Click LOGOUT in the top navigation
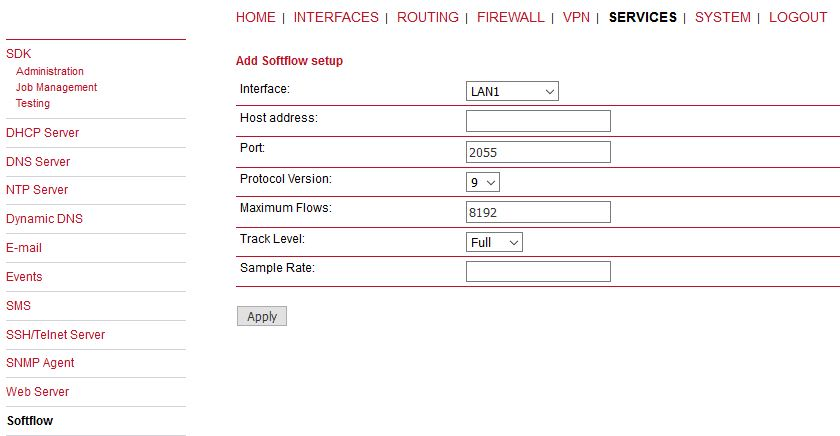 (x=798, y=17)
